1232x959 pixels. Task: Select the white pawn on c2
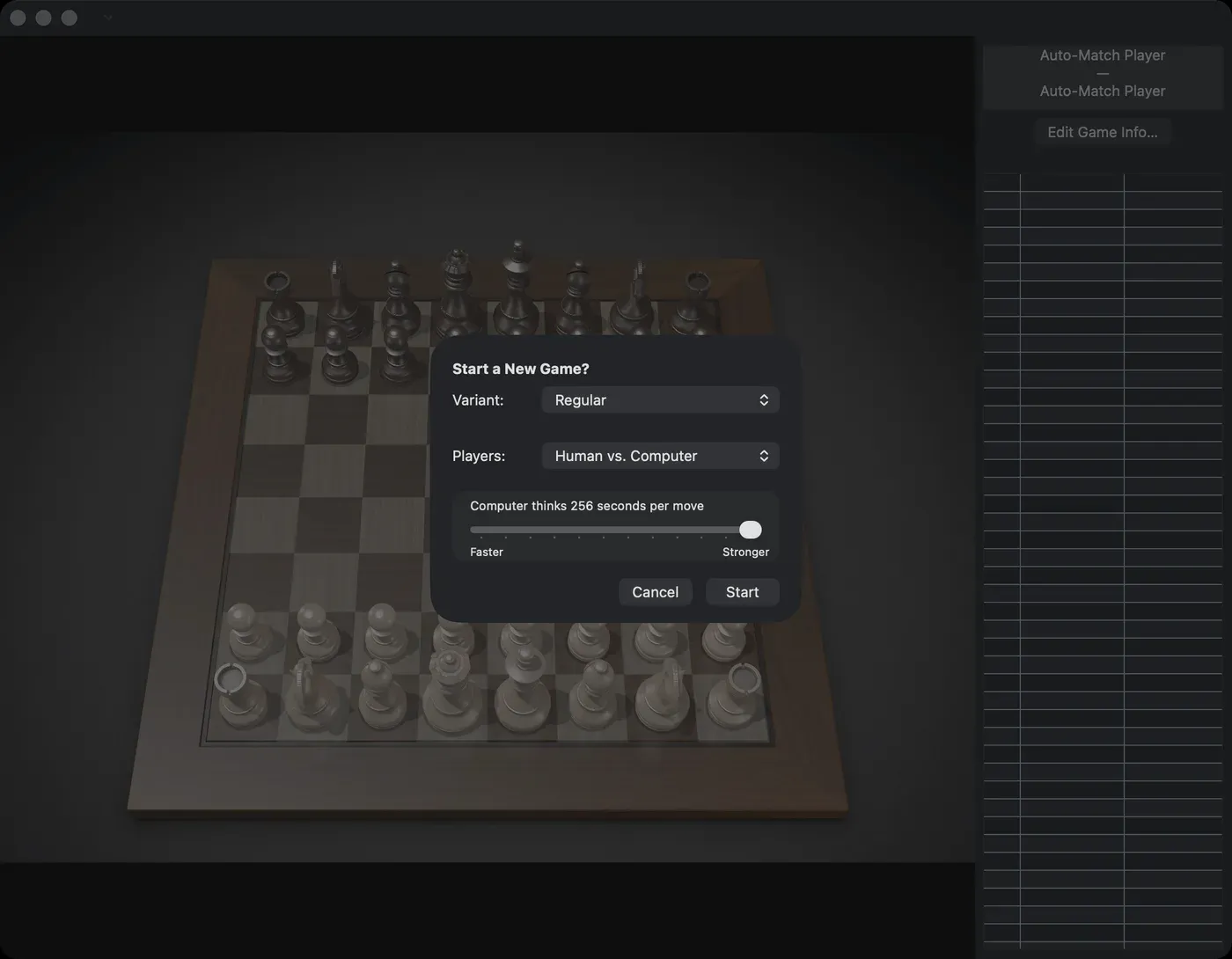coord(384,632)
